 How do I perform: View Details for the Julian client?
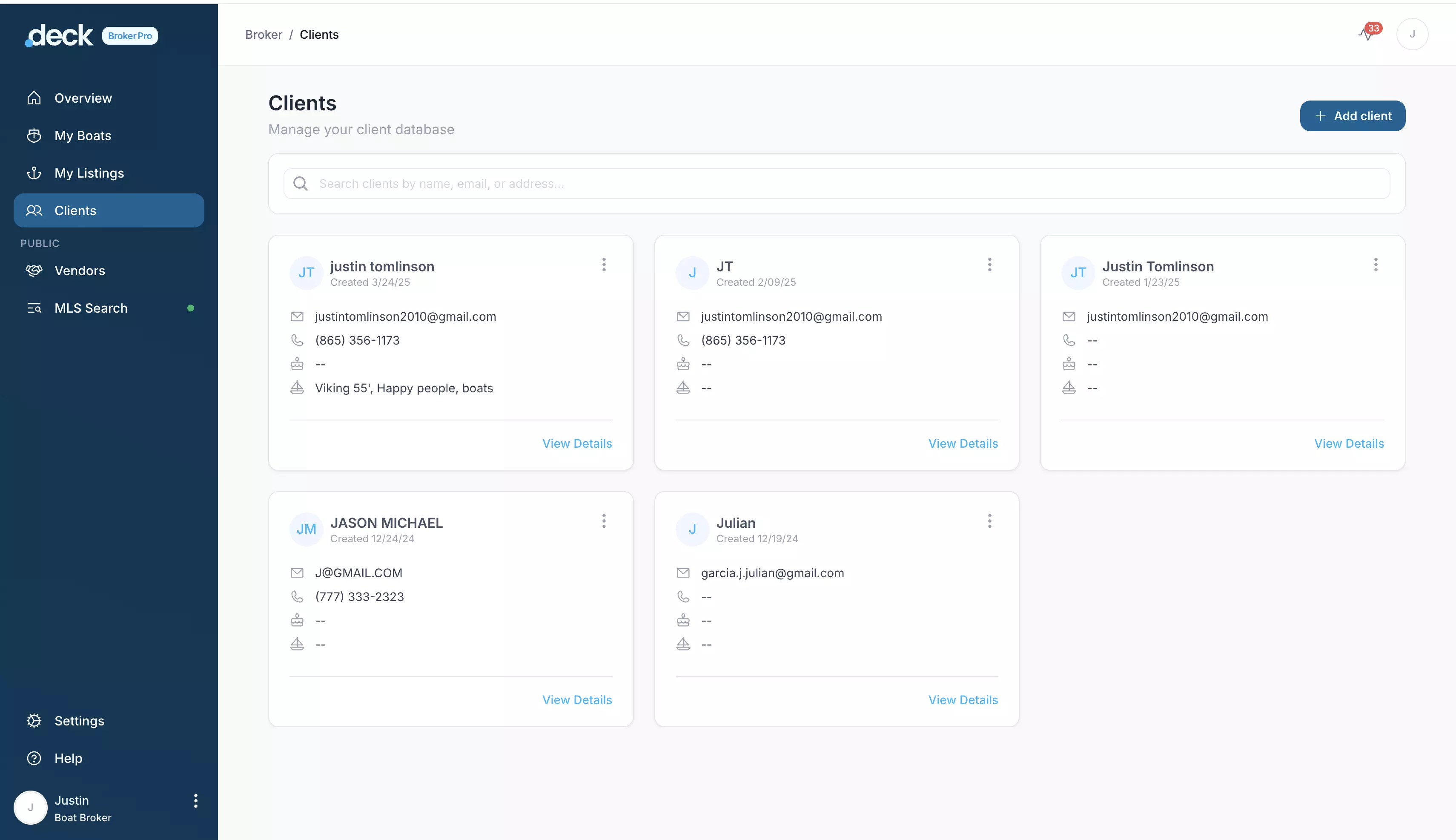point(963,700)
